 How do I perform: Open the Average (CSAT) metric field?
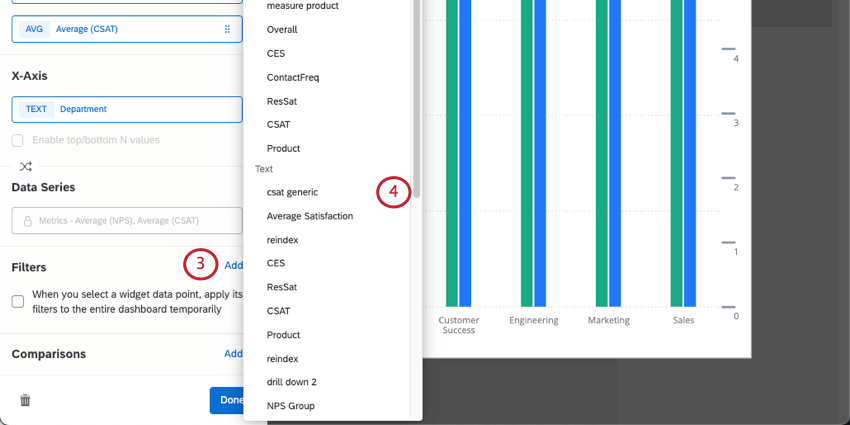127,29
